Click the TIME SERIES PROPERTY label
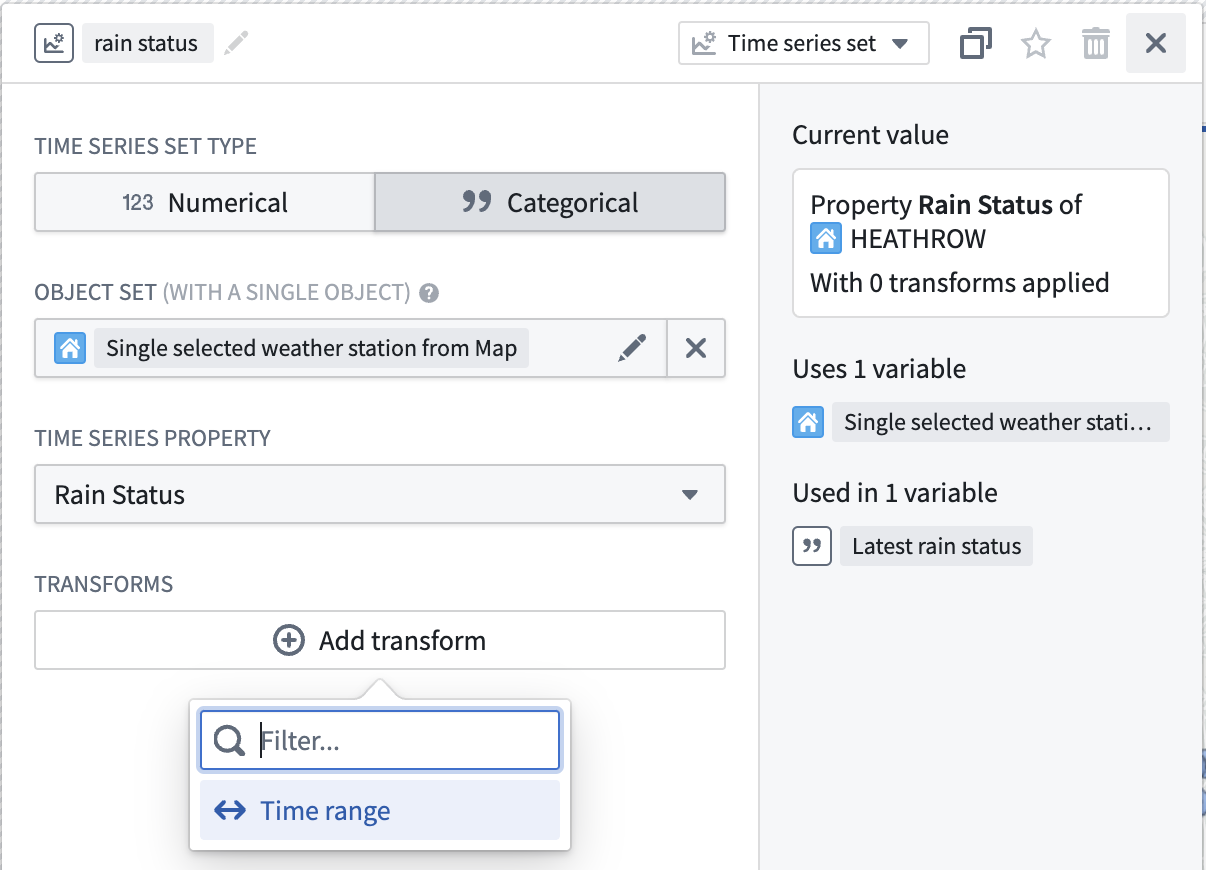 click(153, 438)
